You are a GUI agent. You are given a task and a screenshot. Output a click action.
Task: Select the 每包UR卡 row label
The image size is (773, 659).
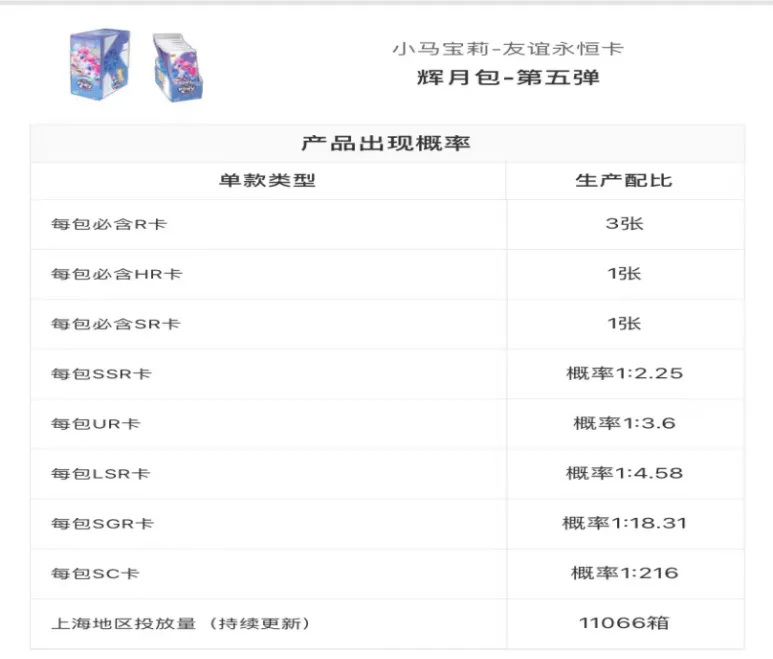coord(96,424)
